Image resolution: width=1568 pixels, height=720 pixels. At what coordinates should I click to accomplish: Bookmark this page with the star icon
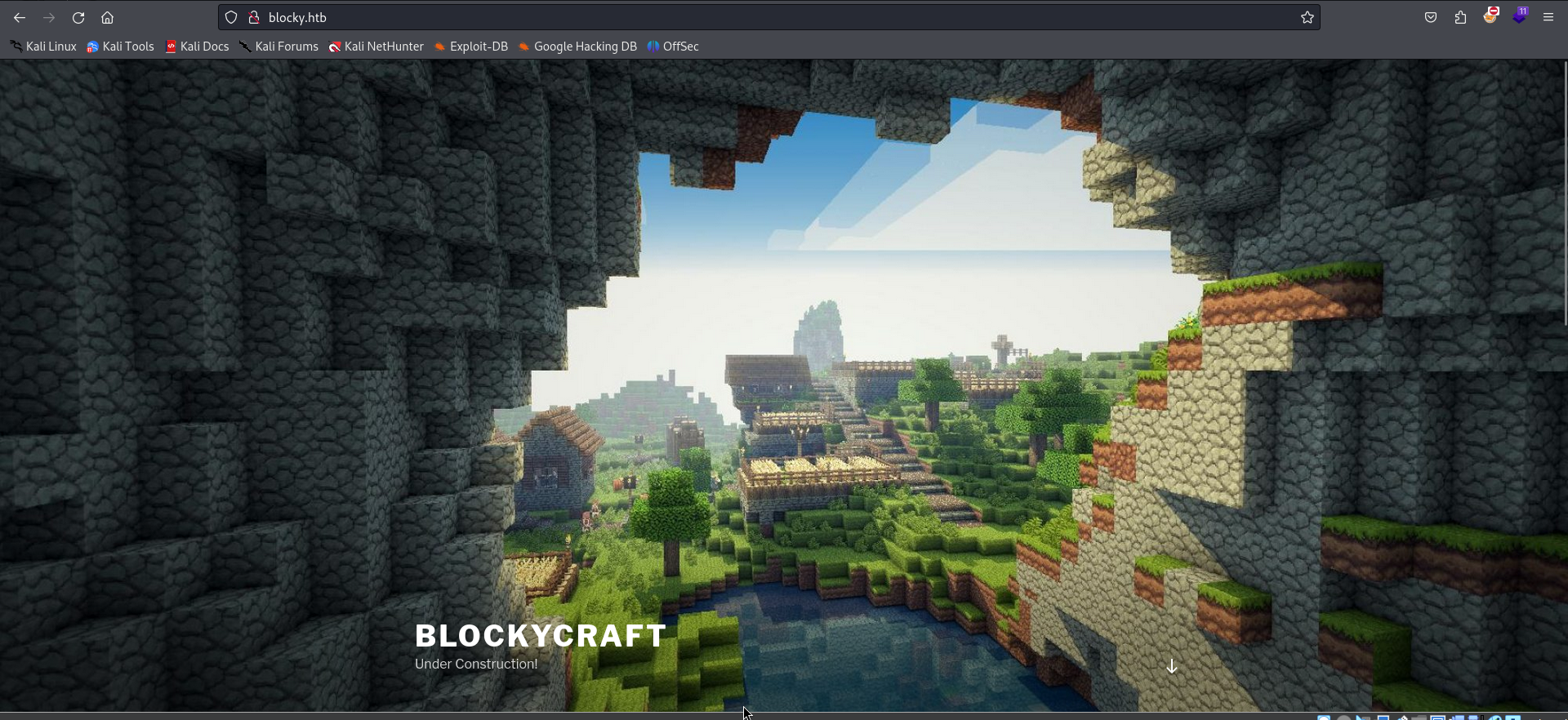pos(1307,17)
